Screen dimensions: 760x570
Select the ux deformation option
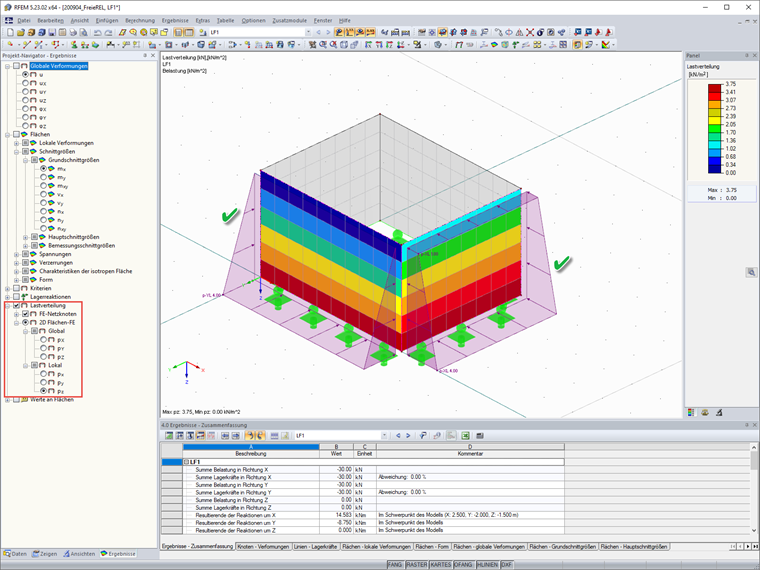[25, 83]
